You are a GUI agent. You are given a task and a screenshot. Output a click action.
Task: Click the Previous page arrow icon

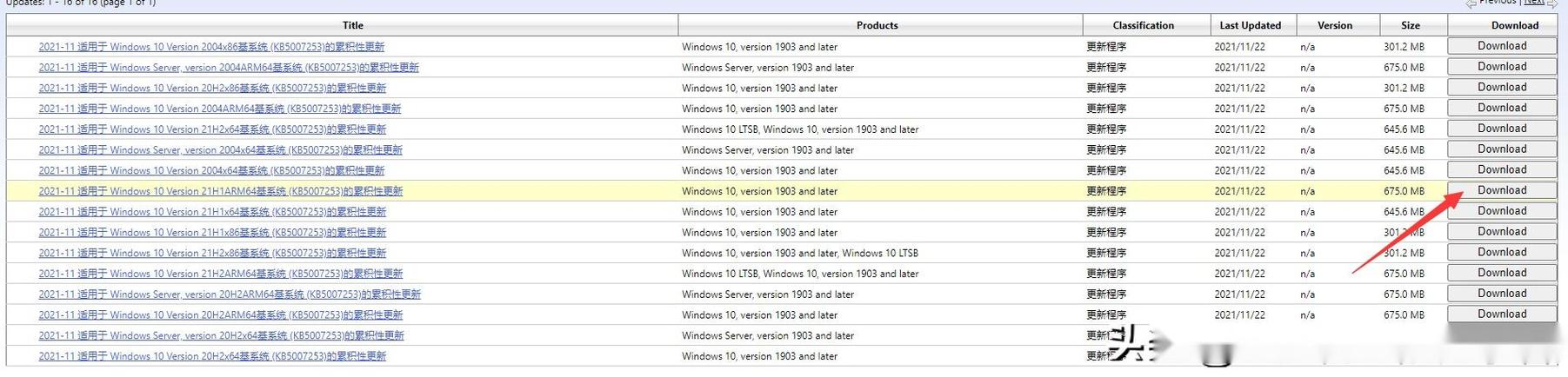(x=1471, y=3)
